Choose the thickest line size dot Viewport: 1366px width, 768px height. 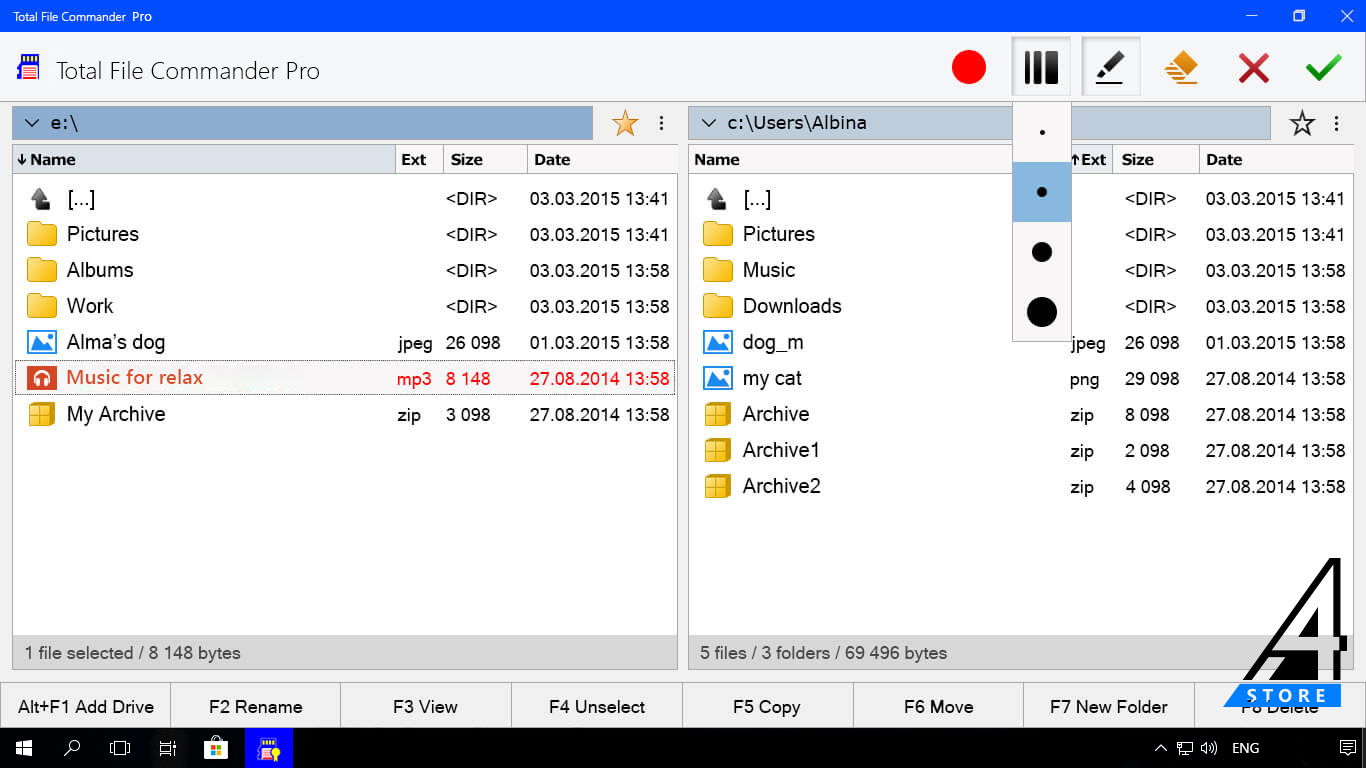1042,312
